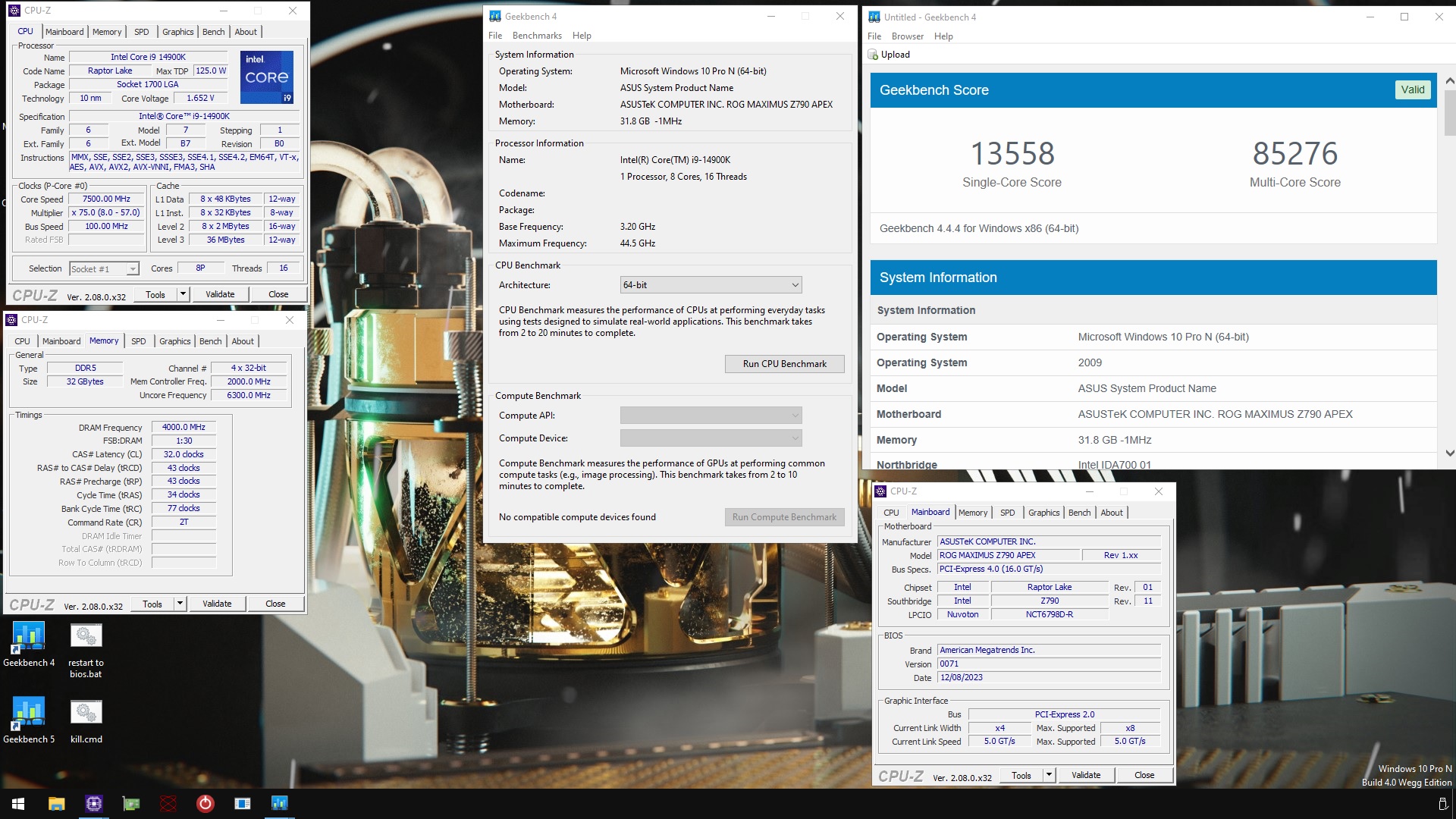Click the system tray battery icon
1456x819 pixels.
[x=1442, y=803]
